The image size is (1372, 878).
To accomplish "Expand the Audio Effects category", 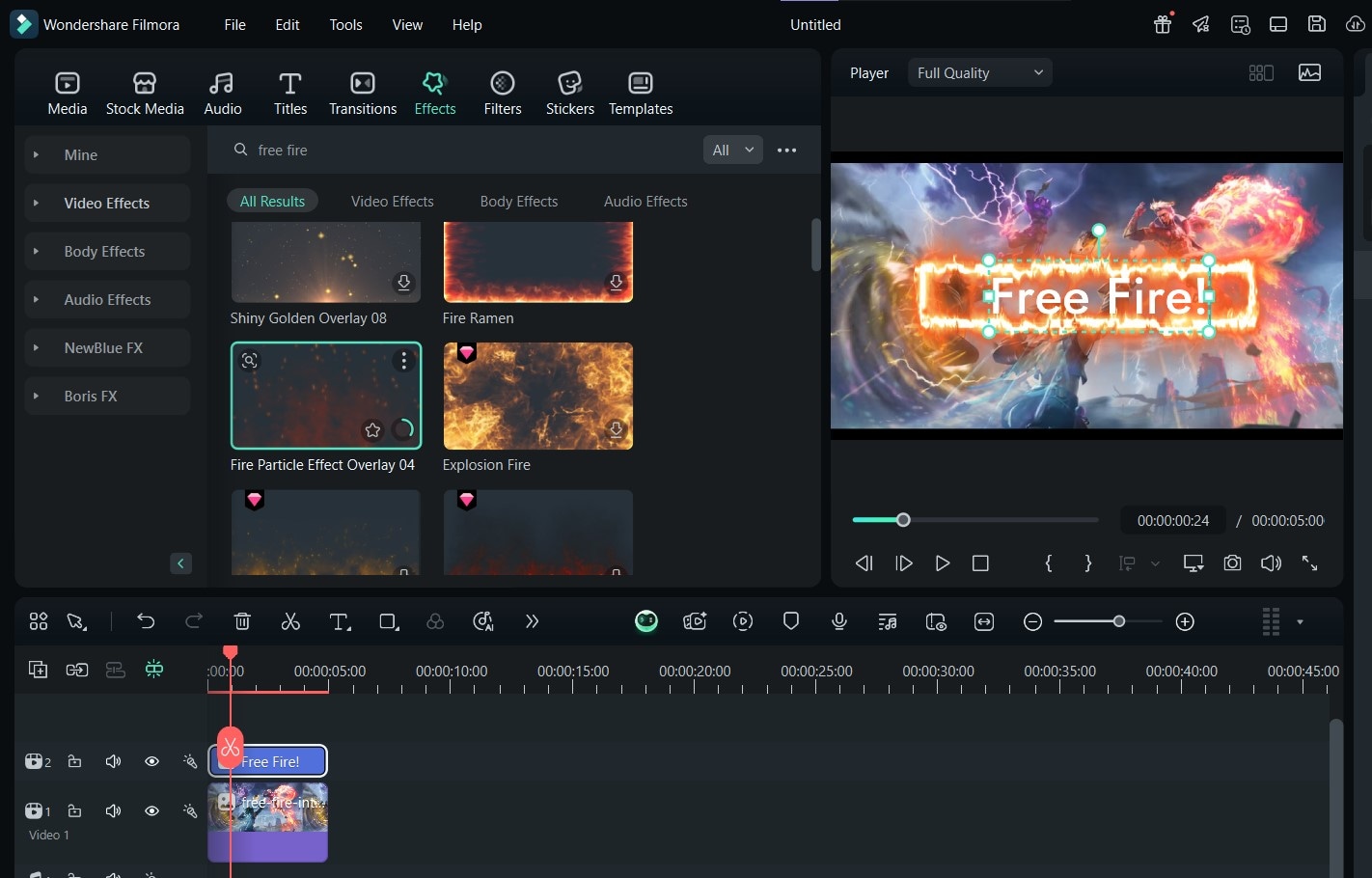I will (x=107, y=299).
